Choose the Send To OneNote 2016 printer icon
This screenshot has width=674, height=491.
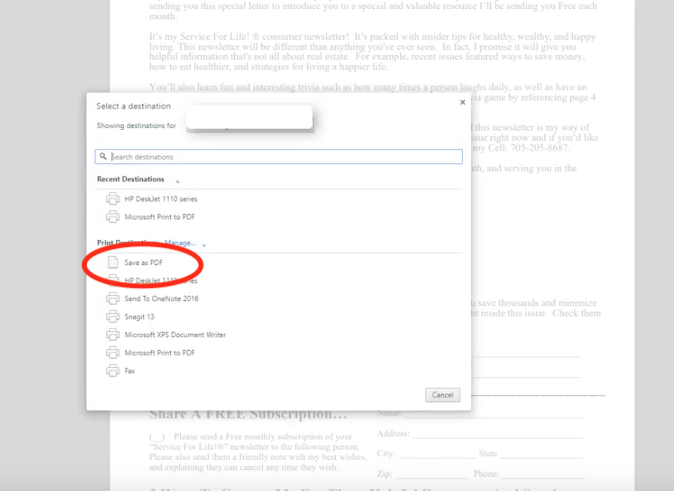point(112,299)
